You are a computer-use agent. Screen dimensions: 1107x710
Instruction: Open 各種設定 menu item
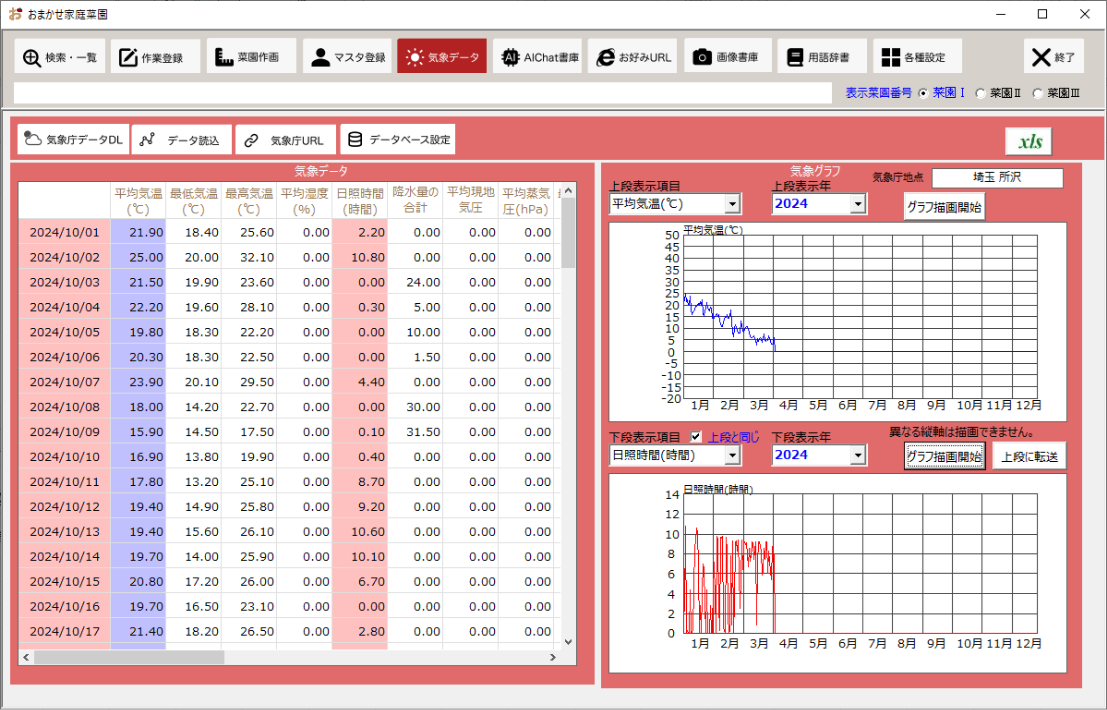pyautogui.click(x=916, y=56)
